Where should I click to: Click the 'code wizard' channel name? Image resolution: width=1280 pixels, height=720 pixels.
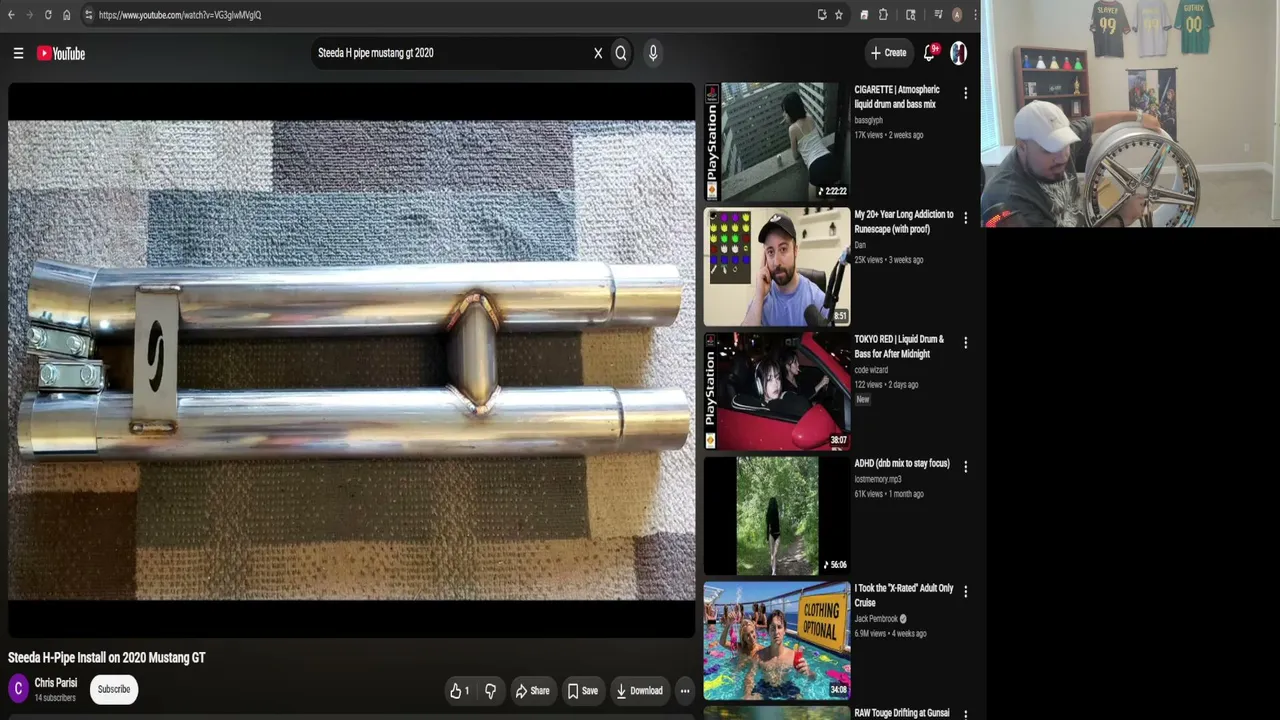pos(871,370)
